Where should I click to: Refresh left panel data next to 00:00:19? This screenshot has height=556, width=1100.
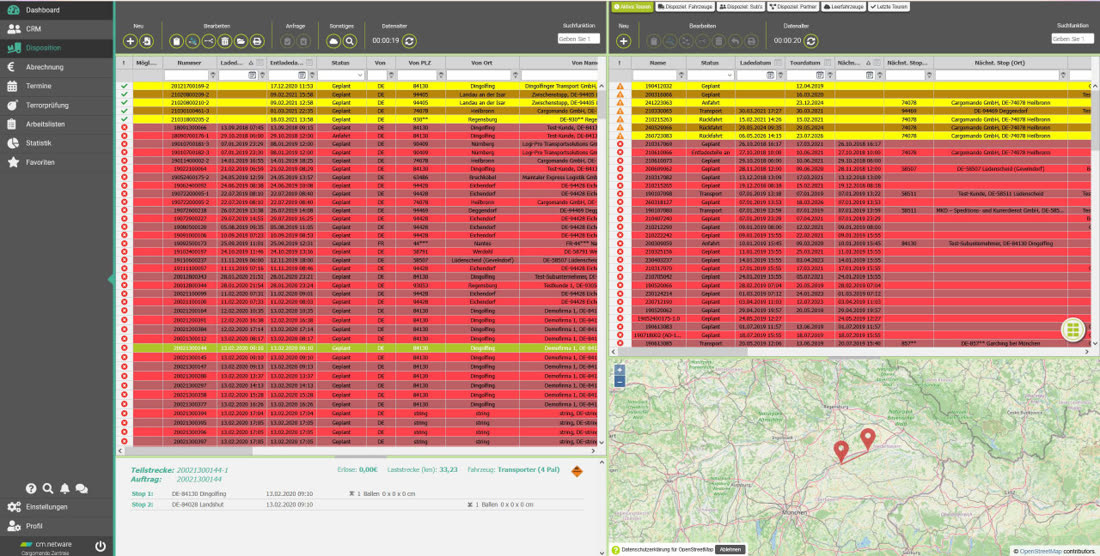pyautogui.click(x=409, y=41)
